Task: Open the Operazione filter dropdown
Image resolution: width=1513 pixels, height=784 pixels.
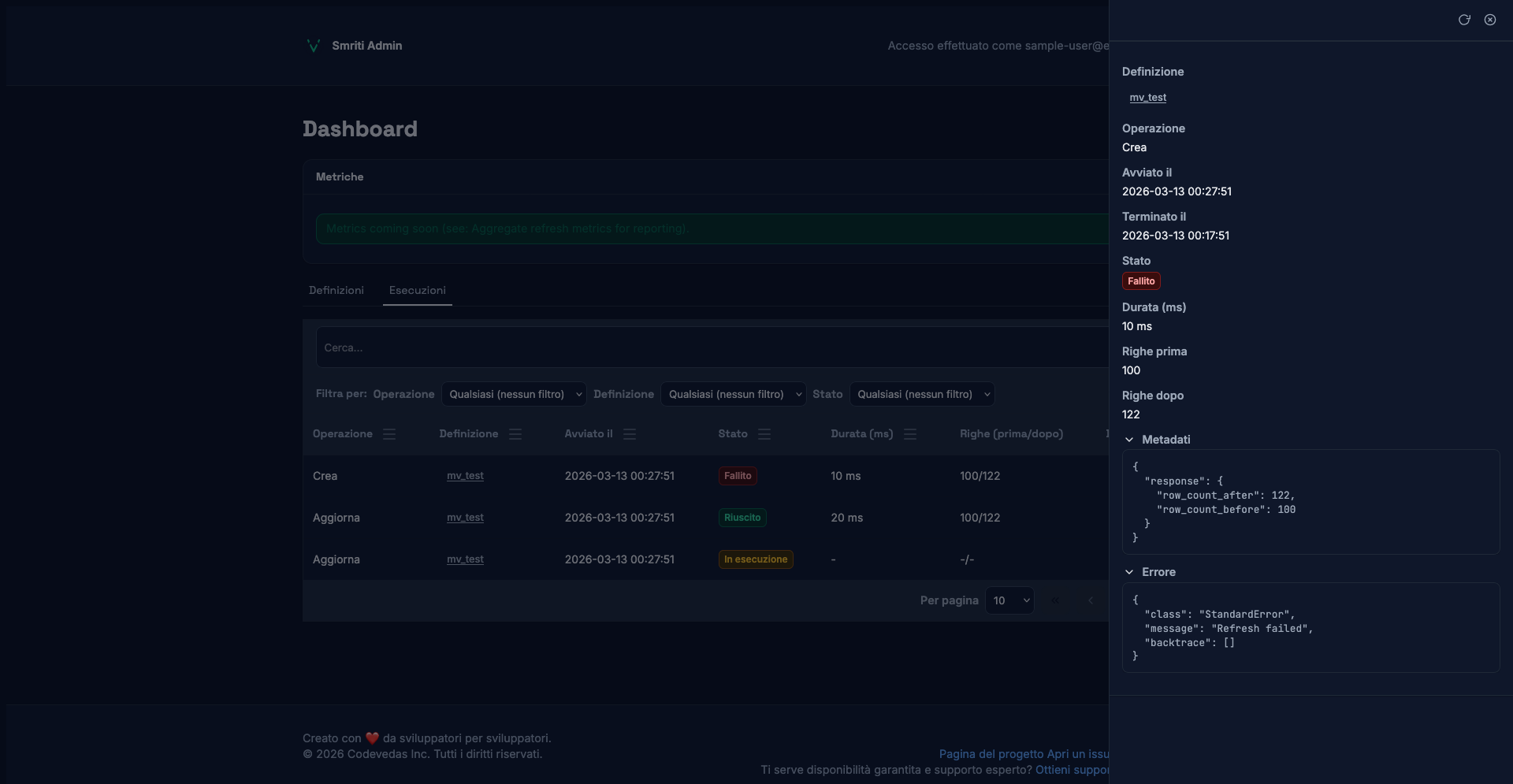Action: click(x=514, y=394)
